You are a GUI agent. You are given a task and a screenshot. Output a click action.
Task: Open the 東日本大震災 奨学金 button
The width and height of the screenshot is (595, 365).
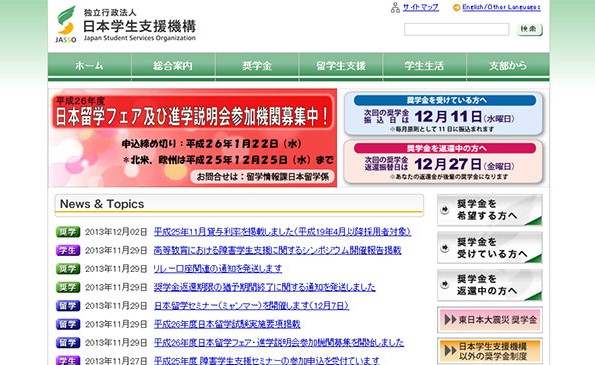(490, 320)
